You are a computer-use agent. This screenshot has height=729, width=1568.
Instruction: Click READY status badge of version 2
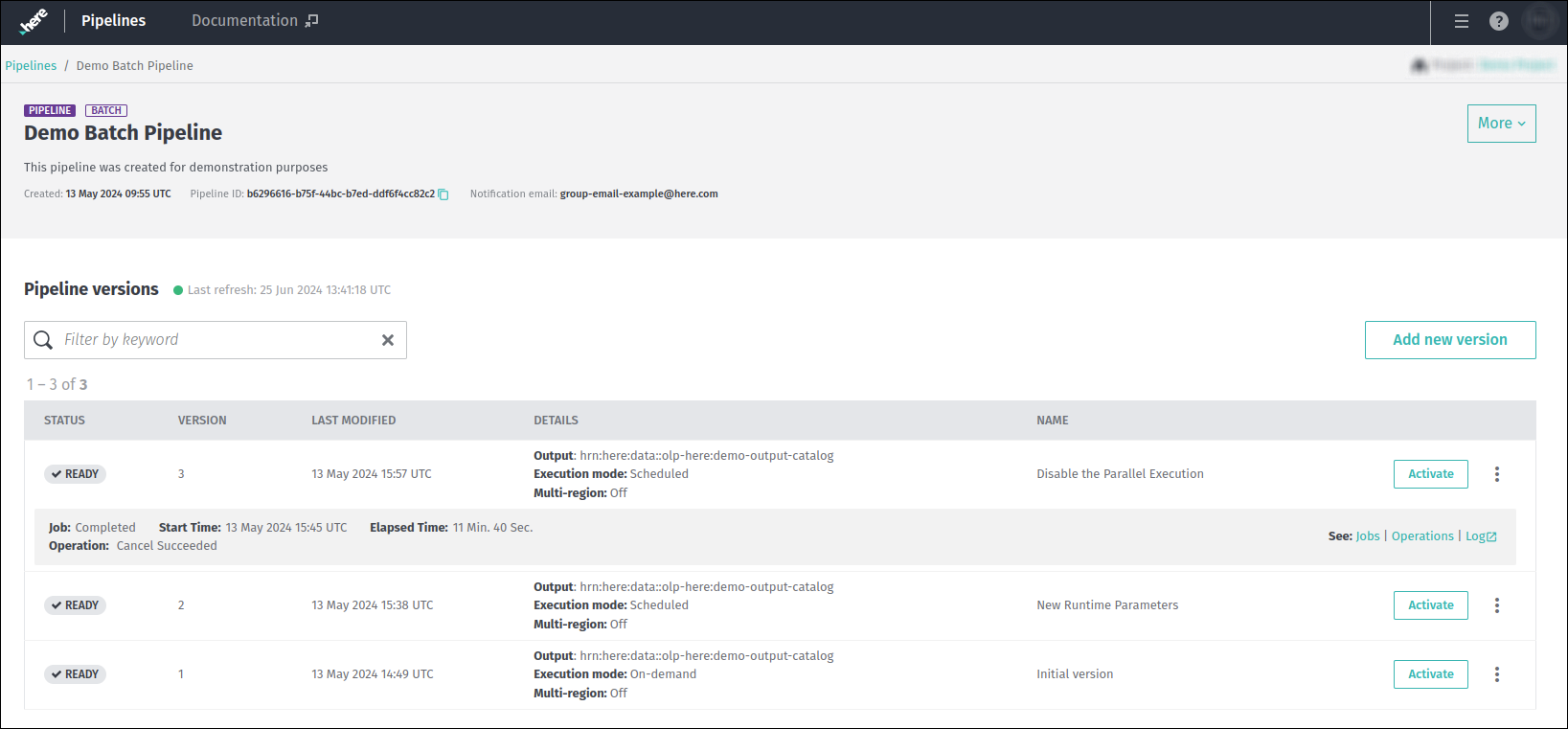pyautogui.click(x=75, y=605)
